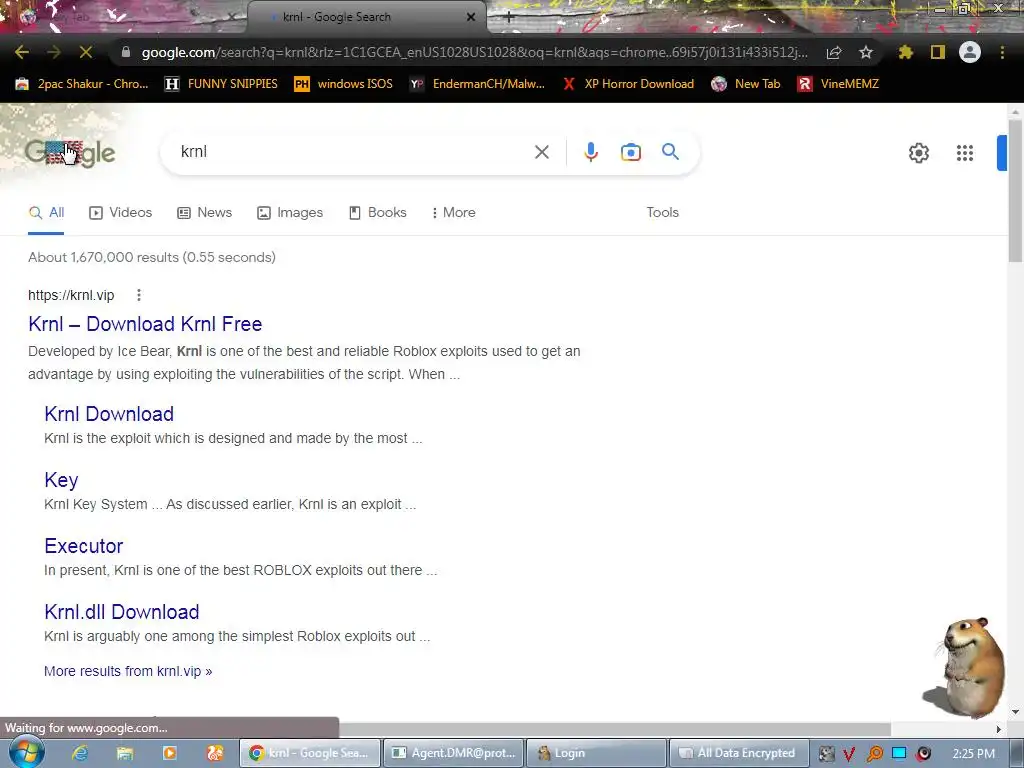1024x768 pixels.
Task: Open the EndermanCH/Malw... bookmark
Action: (x=477, y=84)
